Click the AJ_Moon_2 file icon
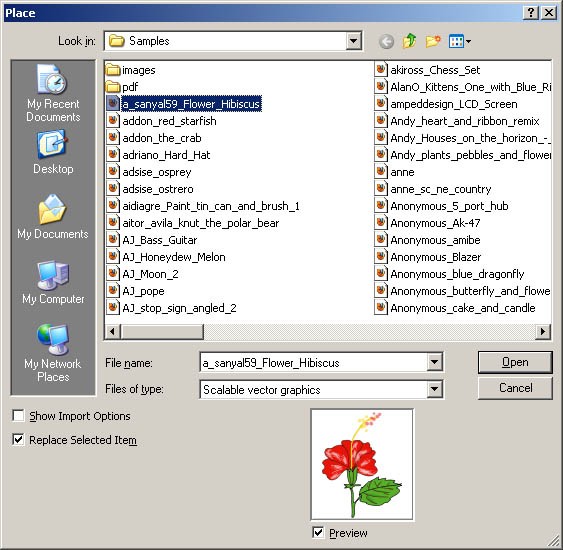Screen dimensions: 563x550 coord(113,274)
